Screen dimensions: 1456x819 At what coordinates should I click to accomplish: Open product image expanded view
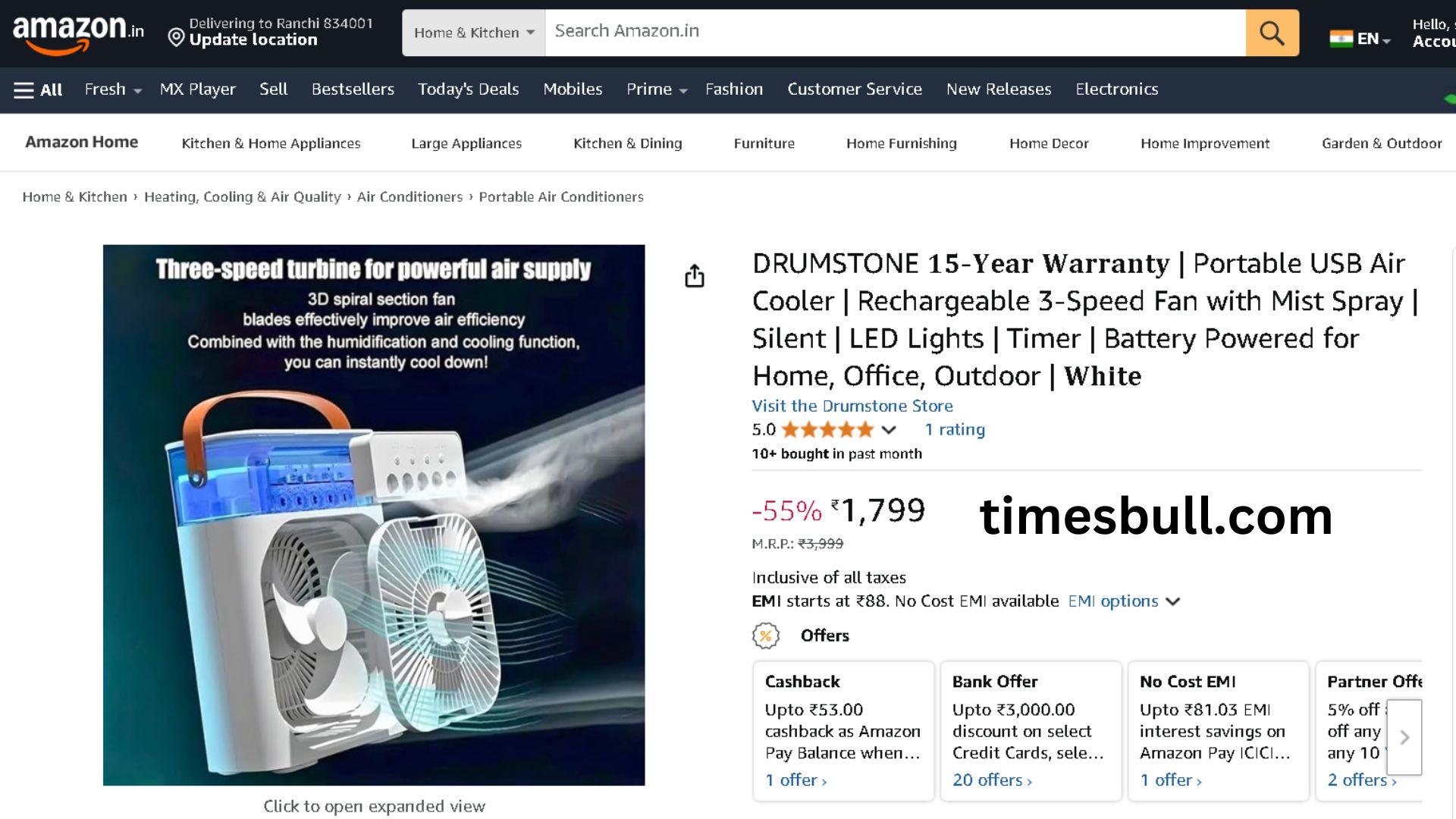click(x=374, y=515)
